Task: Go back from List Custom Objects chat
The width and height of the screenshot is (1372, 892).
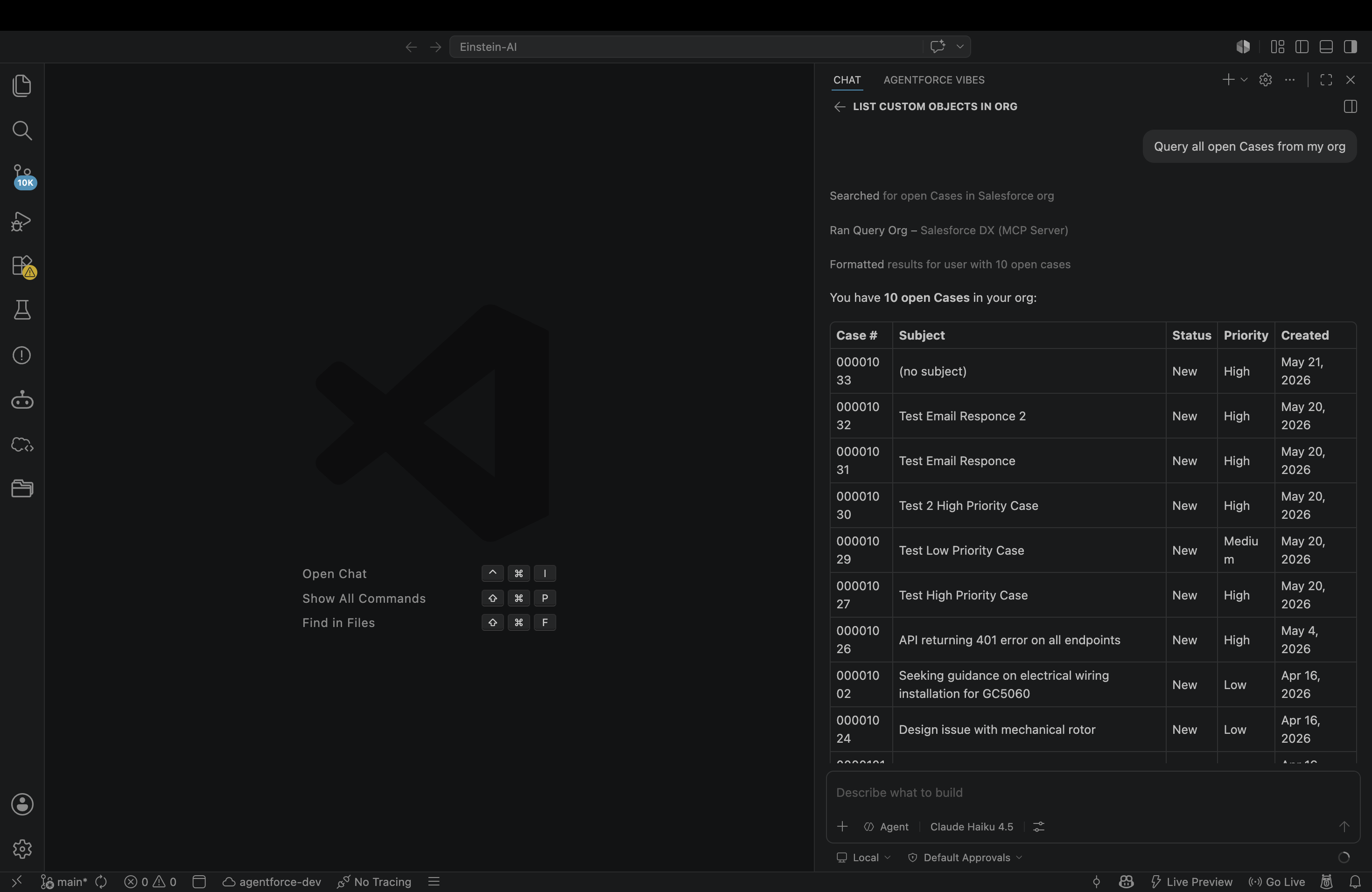Action: click(840, 107)
